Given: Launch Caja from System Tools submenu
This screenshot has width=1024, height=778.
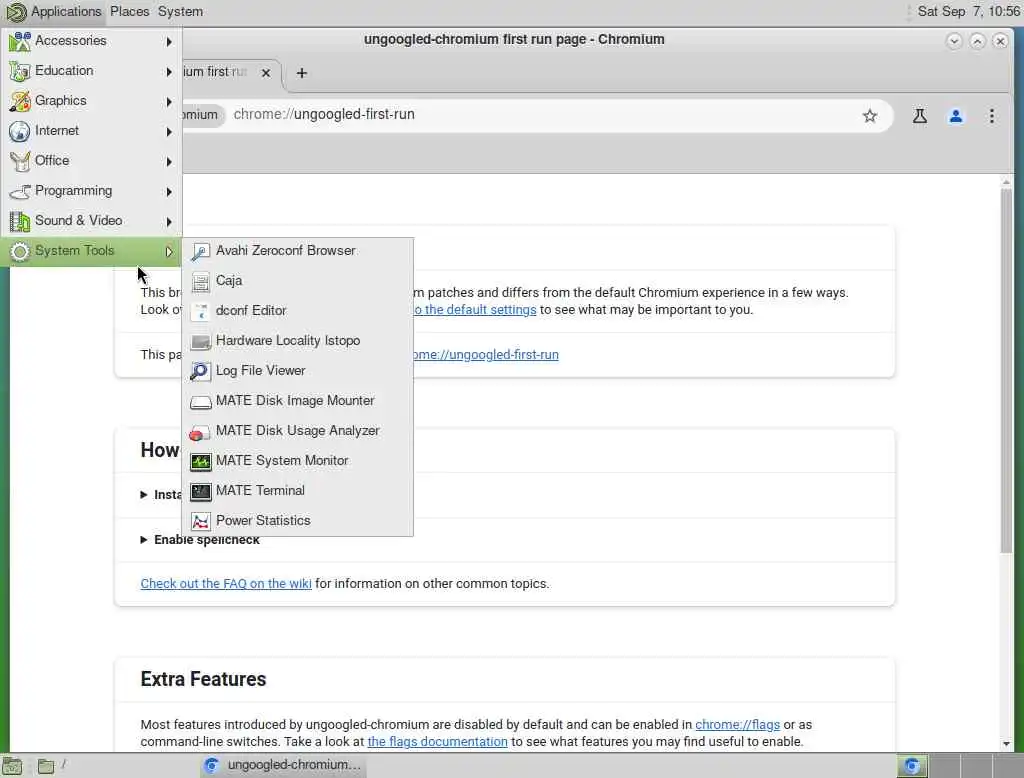Looking at the screenshot, I should pyautogui.click(x=297, y=281).
